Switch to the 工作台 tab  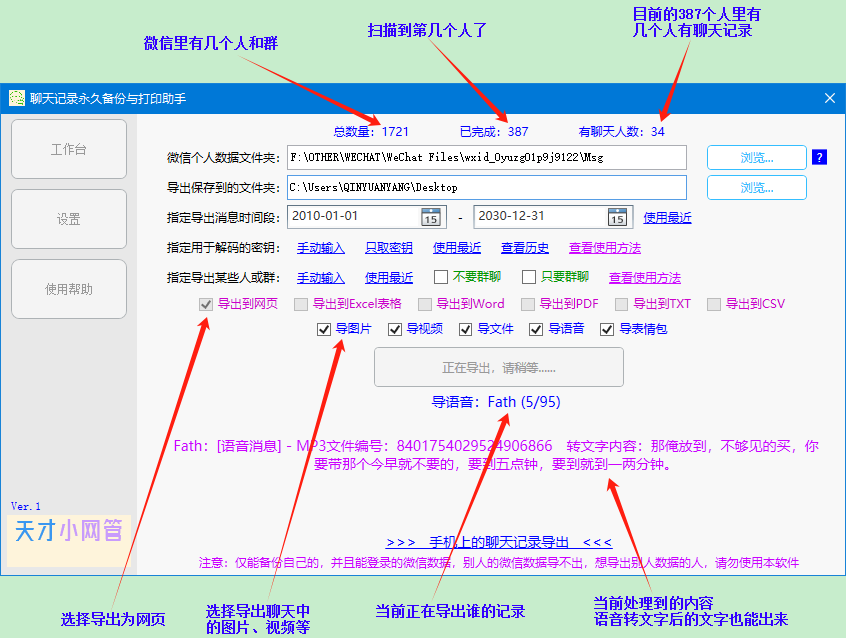coord(68,150)
